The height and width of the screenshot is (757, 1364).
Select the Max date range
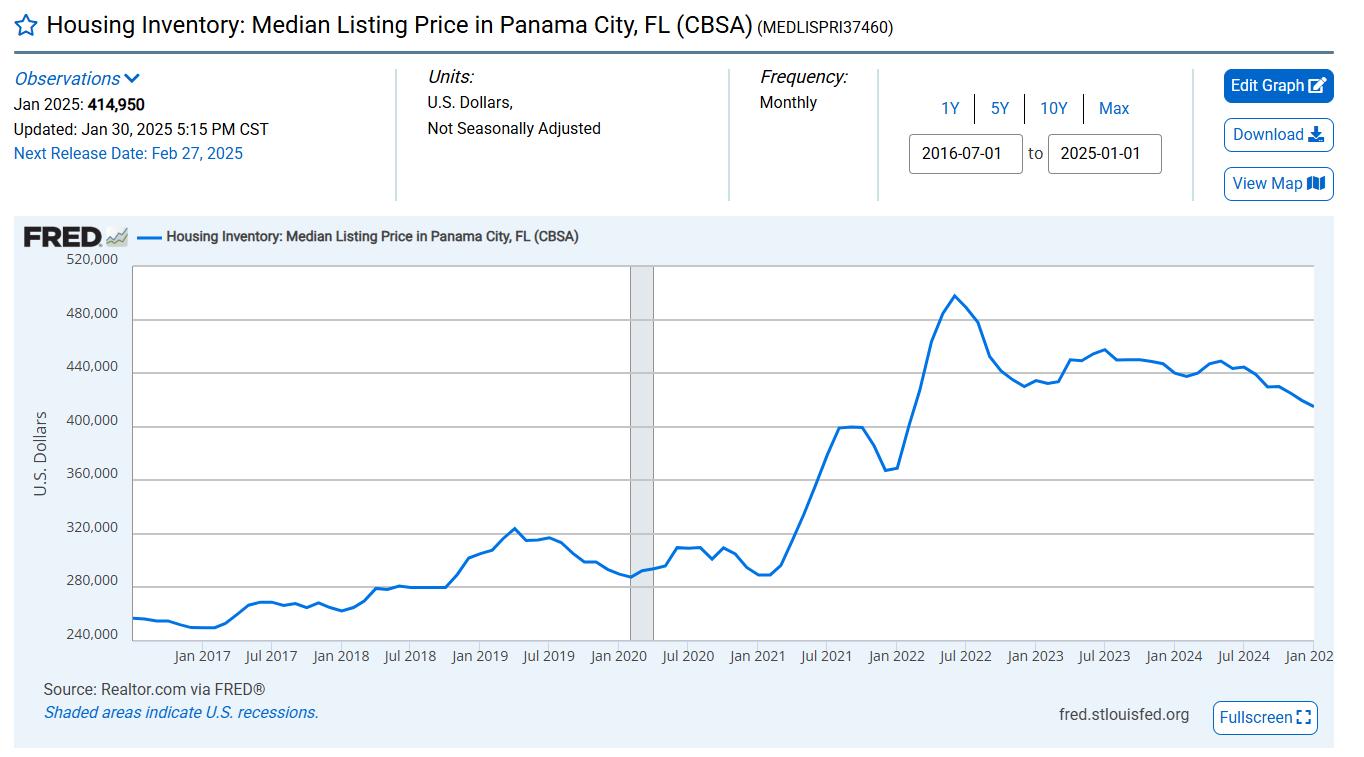point(1114,108)
